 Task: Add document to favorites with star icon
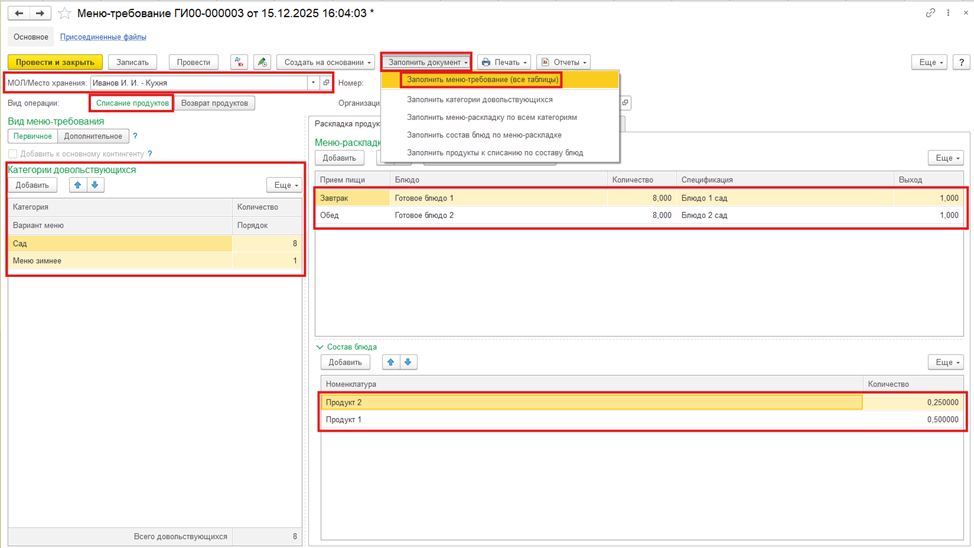point(65,13)
